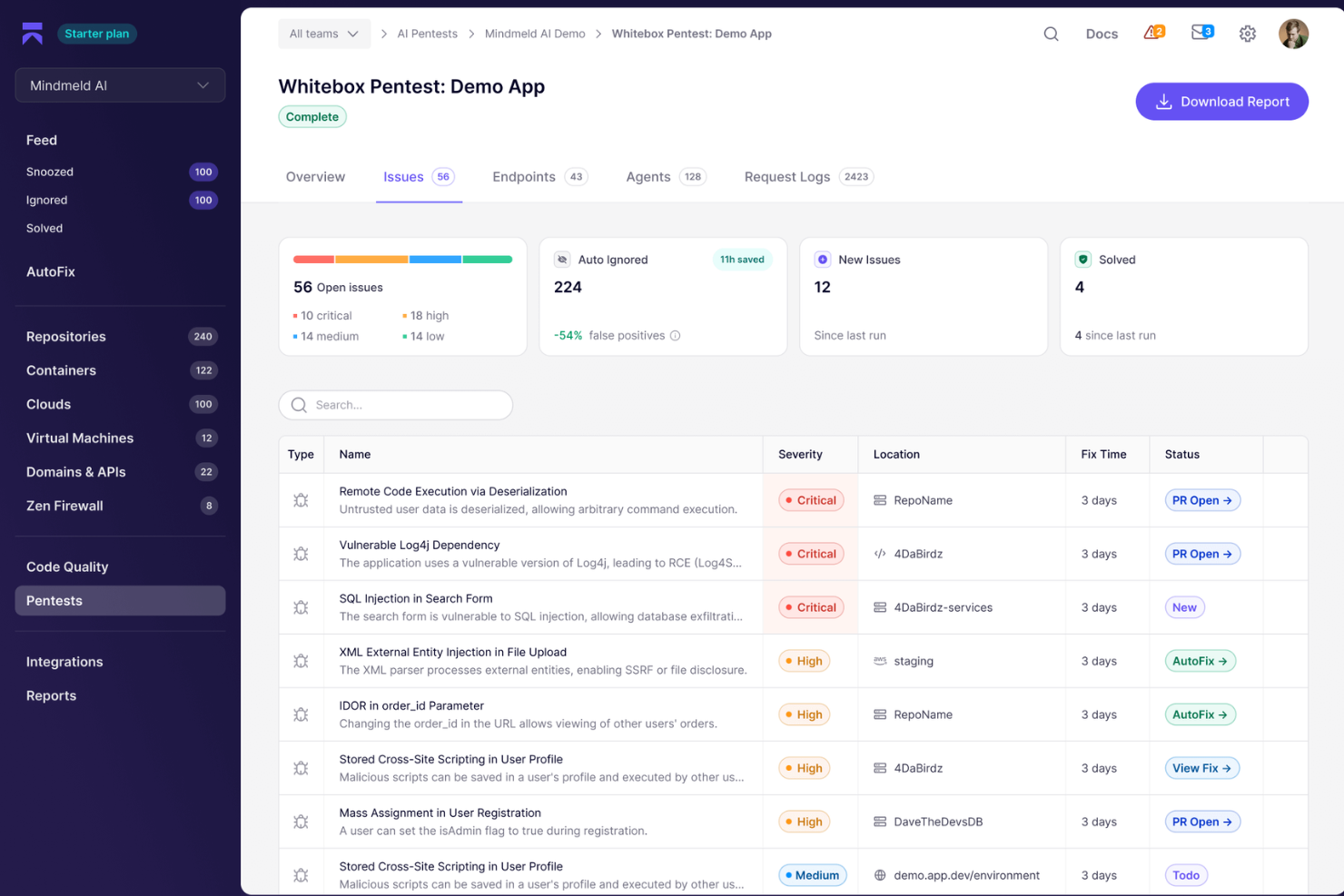Open the AutoFix link for IDOR issue
The image size is (1344, 896).
pyautogui.click(x=1200, y=714)
